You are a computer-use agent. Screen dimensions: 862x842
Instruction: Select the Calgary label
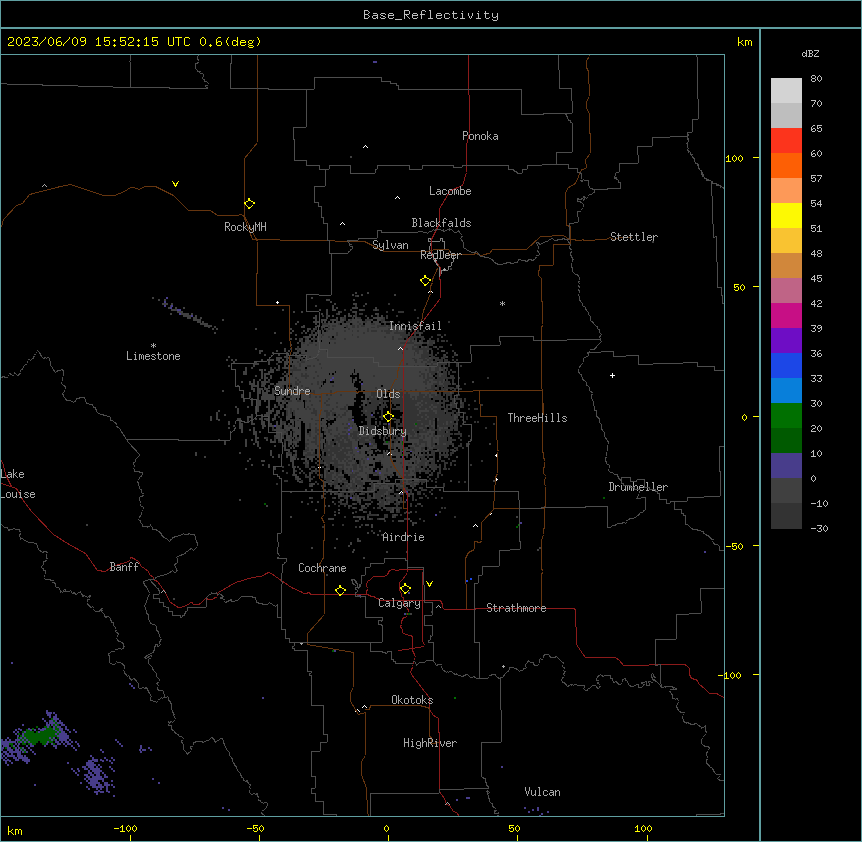tap(400, 603)
